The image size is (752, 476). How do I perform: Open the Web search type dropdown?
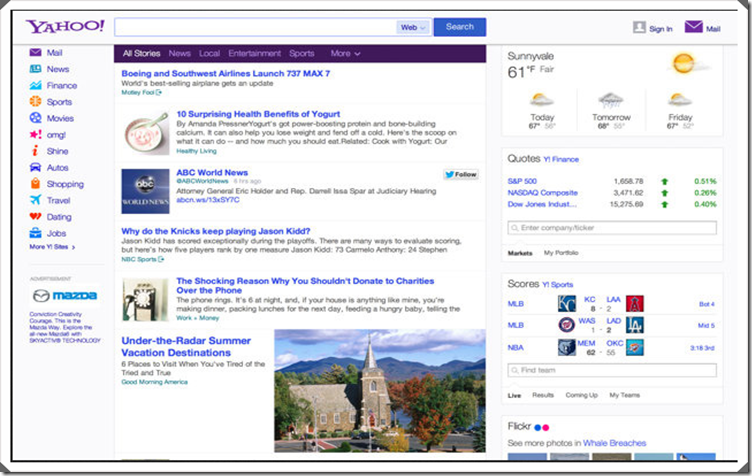[413, 27]
